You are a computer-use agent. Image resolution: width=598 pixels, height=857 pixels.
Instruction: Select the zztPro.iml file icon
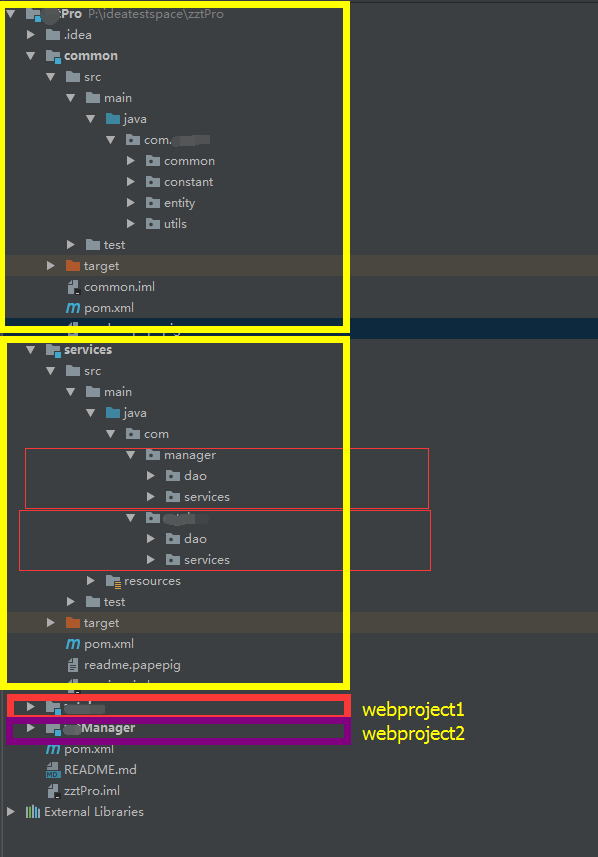[53, 791]
